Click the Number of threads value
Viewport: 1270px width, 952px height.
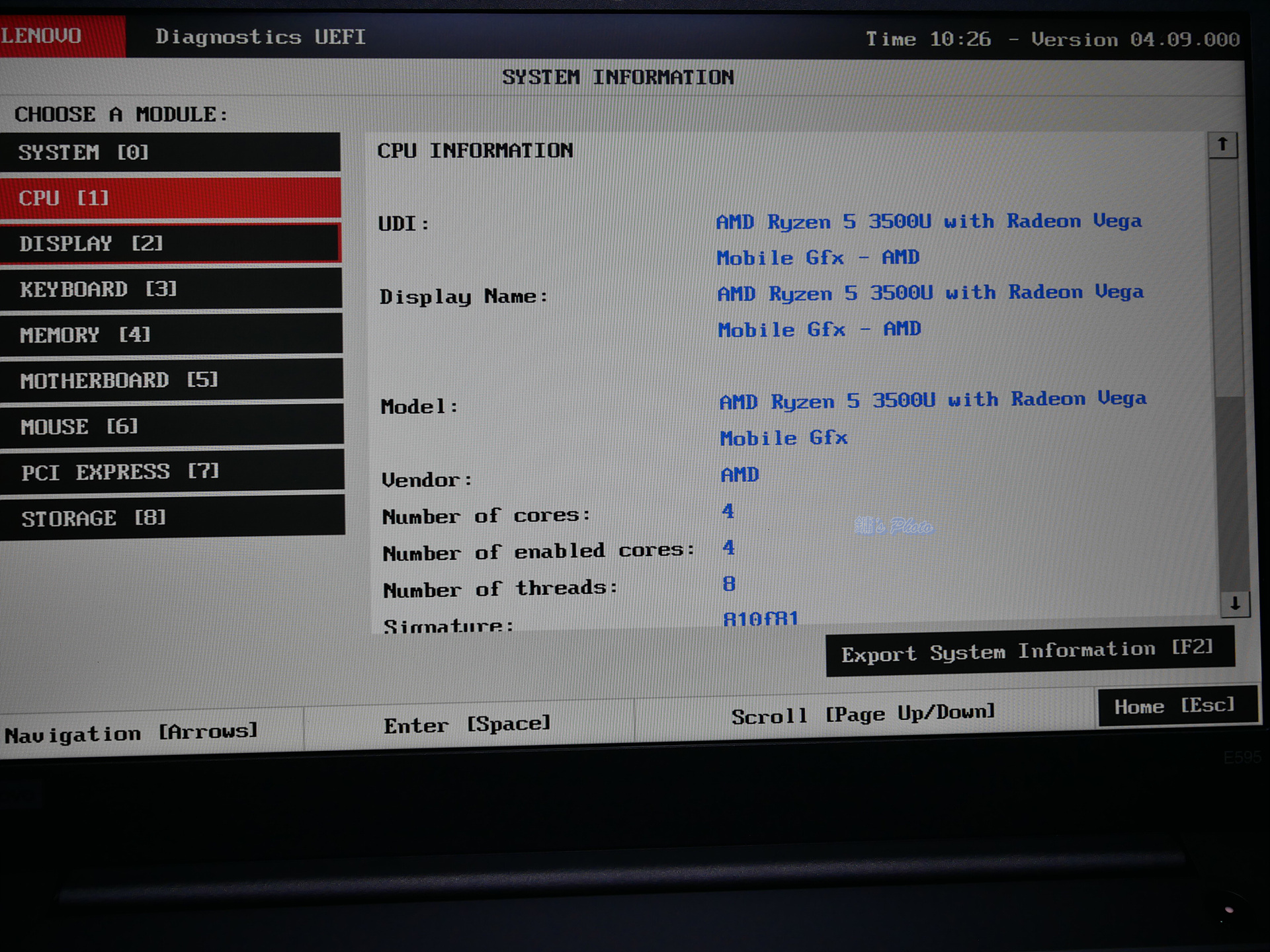click(x=728, y=584)
